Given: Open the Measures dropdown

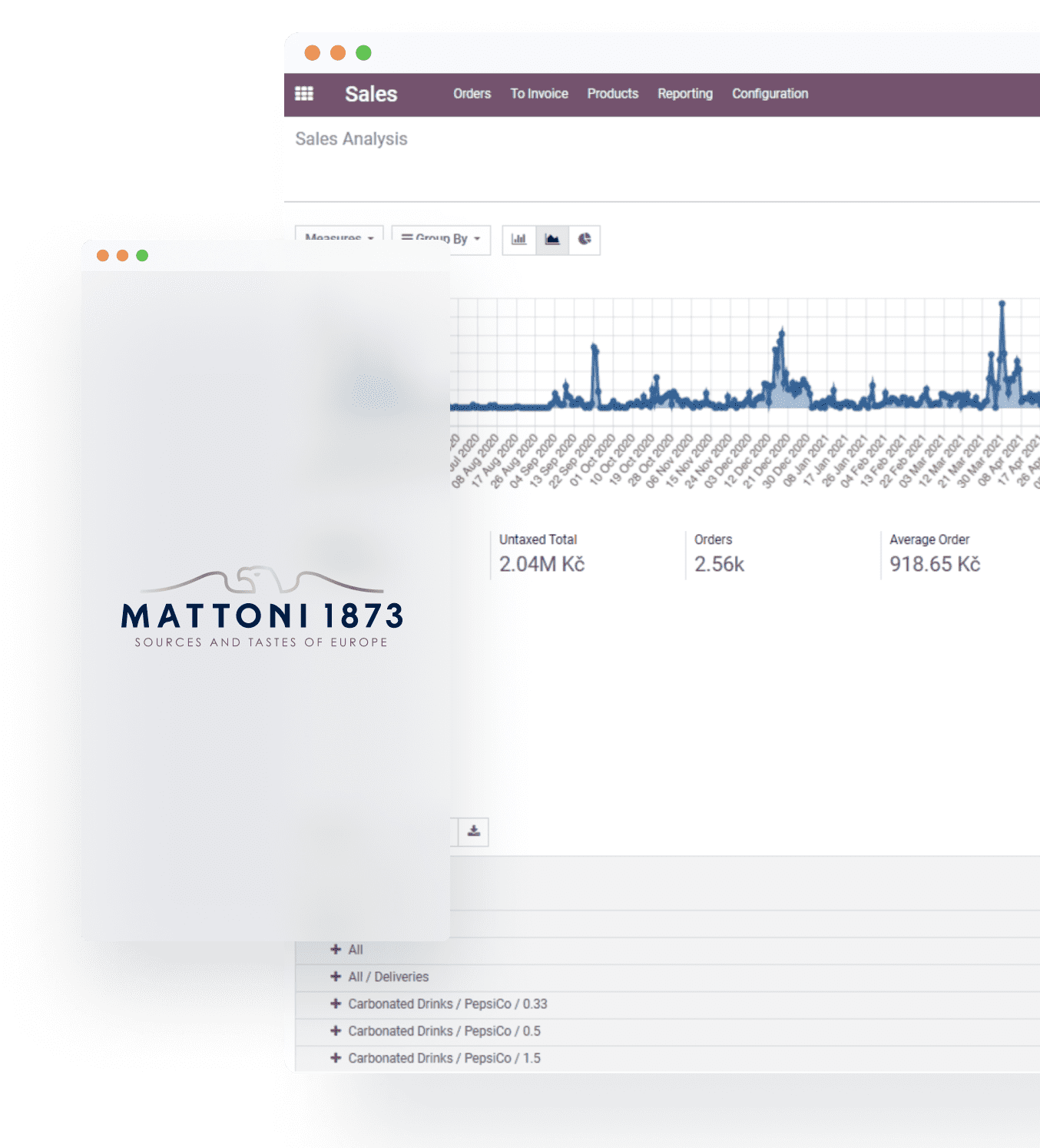Looking at the screenshot, I should [338, 239].
